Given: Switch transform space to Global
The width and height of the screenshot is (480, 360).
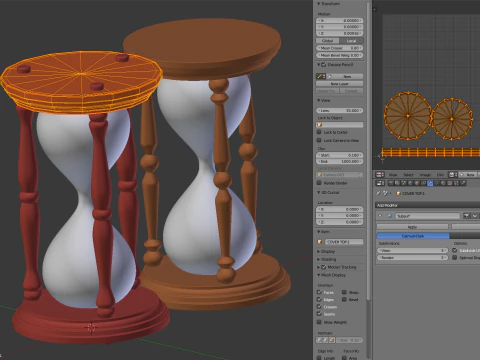Looking at the screenshot, I should pos(328,41).
